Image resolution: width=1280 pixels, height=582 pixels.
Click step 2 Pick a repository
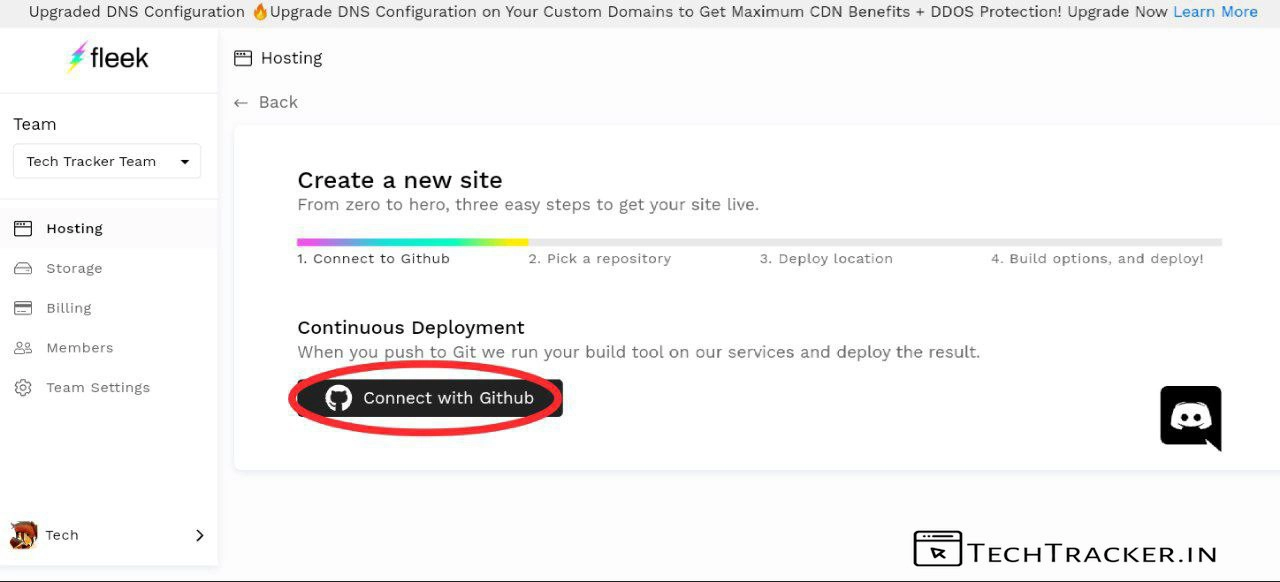599,258
